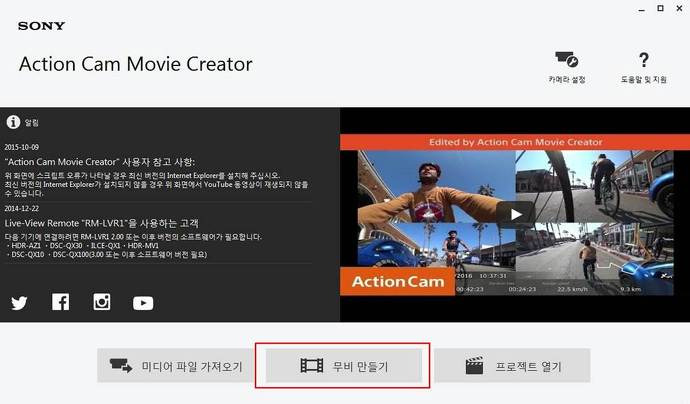Select the 2015-10-09 notice heading
The image size is (690, 404).
pos(99,162)
